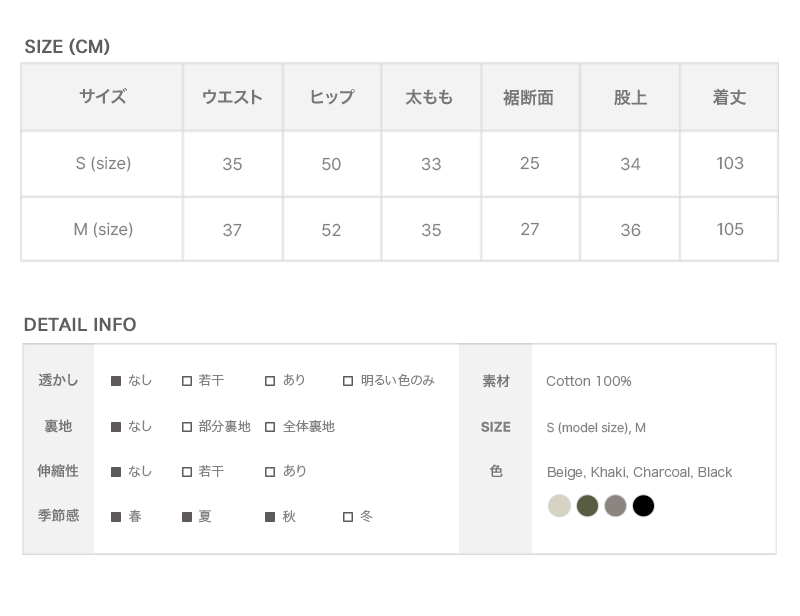The image size is (800, 616).
Task: Uncheck the 春 season checkbox
Action: click(x=116, y=517)
